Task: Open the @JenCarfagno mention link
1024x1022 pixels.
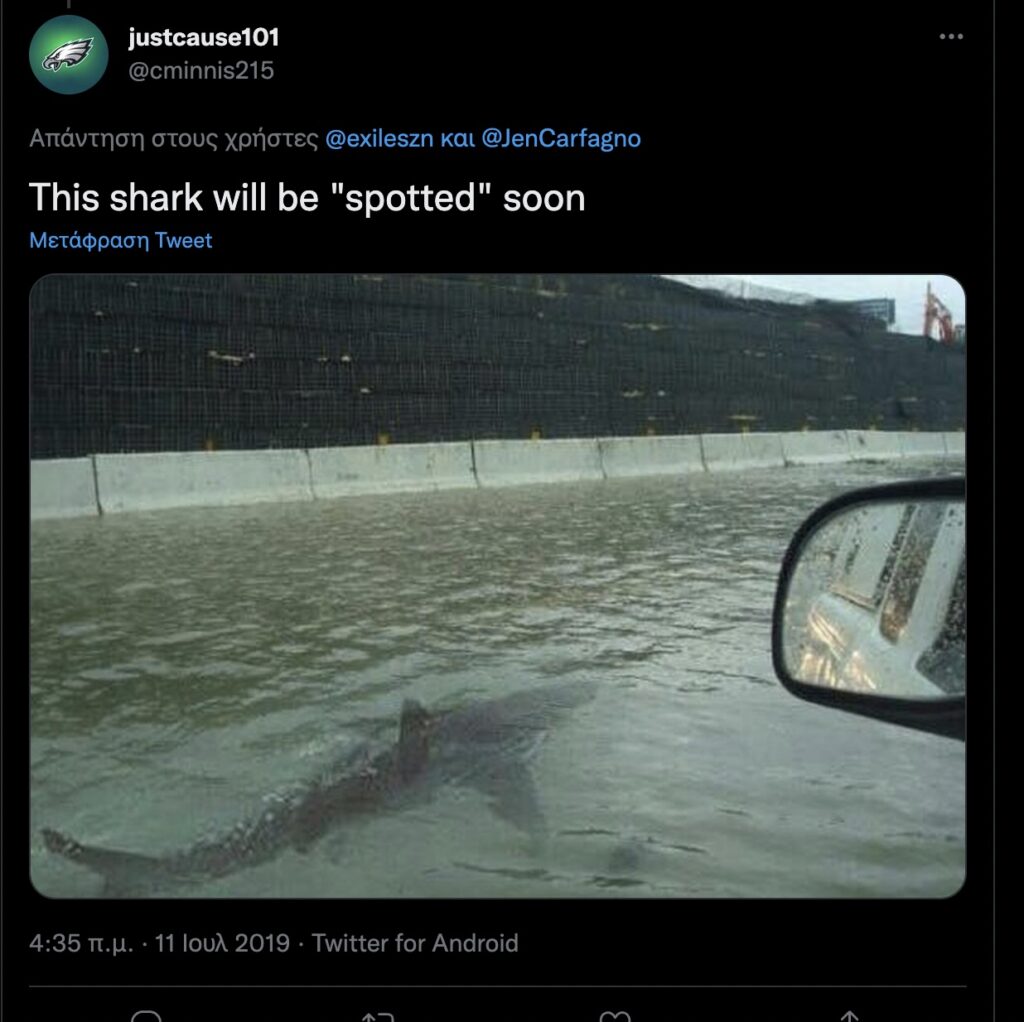Action: [561, 138]
